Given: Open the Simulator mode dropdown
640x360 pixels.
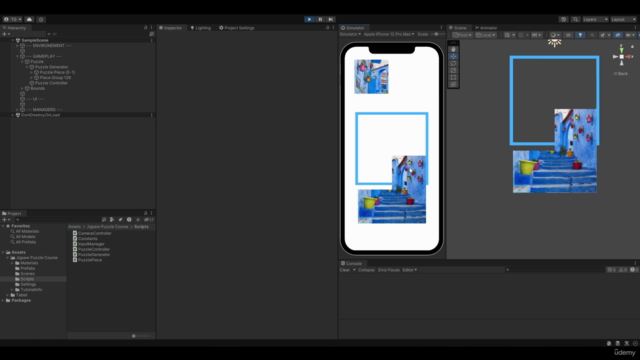Looking at the screenshot, I should [350, 34].
